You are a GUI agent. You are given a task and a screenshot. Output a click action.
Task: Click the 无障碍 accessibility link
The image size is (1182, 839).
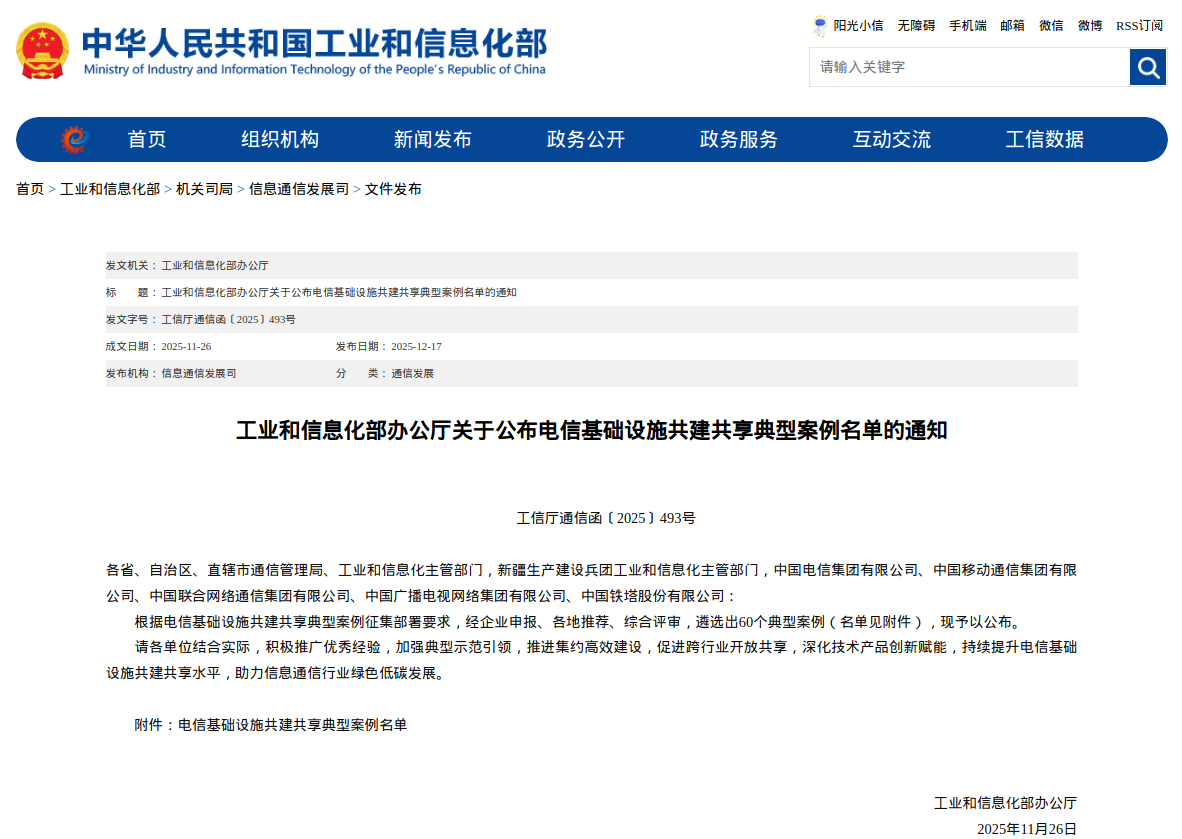tap(916, 26)
